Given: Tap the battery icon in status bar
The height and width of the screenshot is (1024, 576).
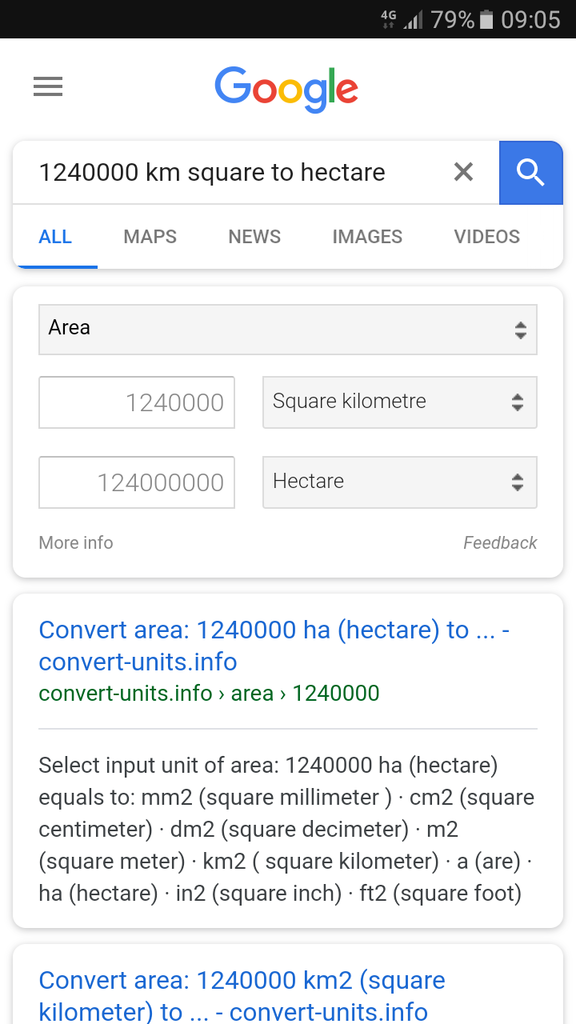Looking at the screenshot, I should click(x=486, y=20).
